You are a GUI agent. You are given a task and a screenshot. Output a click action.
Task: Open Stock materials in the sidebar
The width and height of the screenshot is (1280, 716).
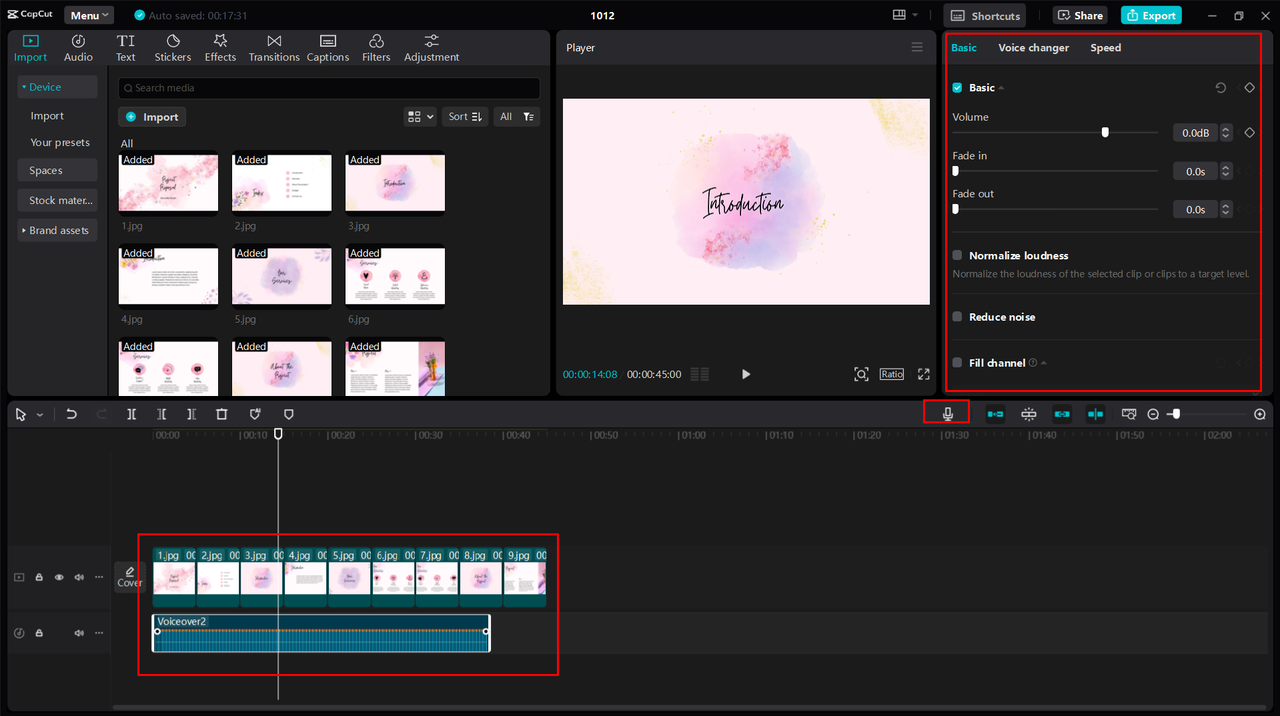[57, 200]
